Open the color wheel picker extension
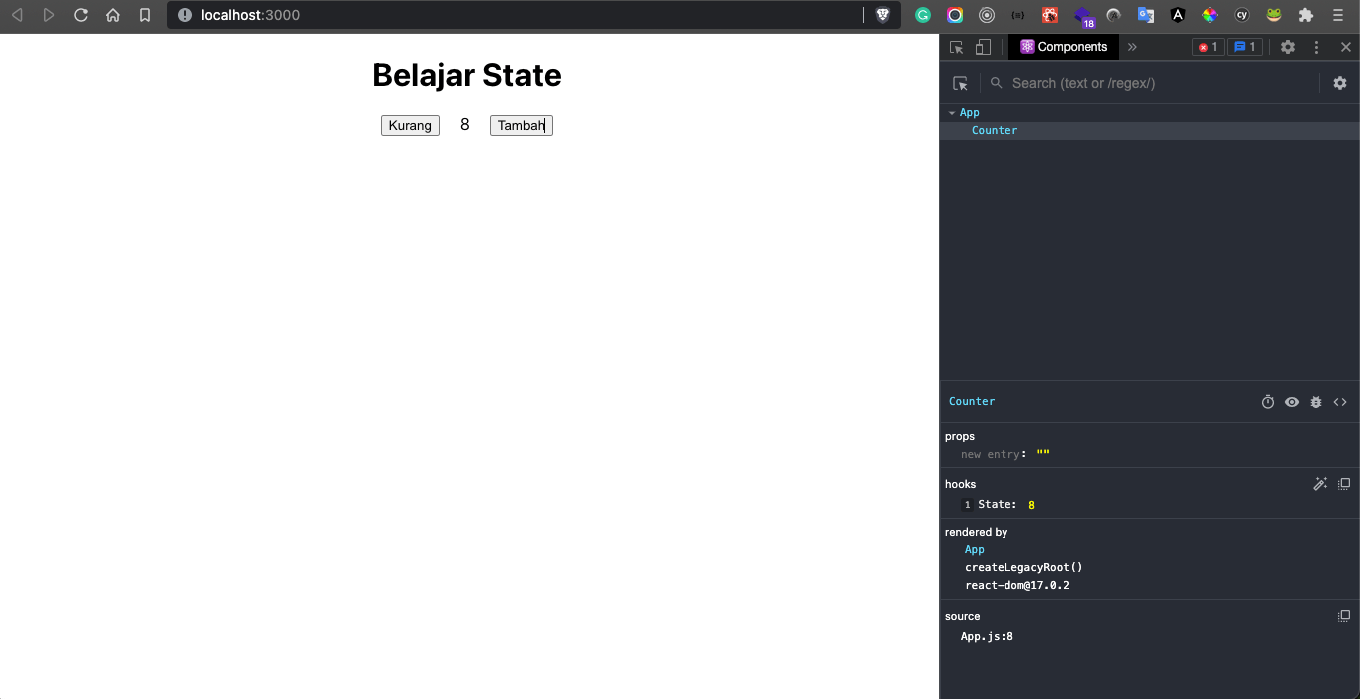 (1210, 15)
